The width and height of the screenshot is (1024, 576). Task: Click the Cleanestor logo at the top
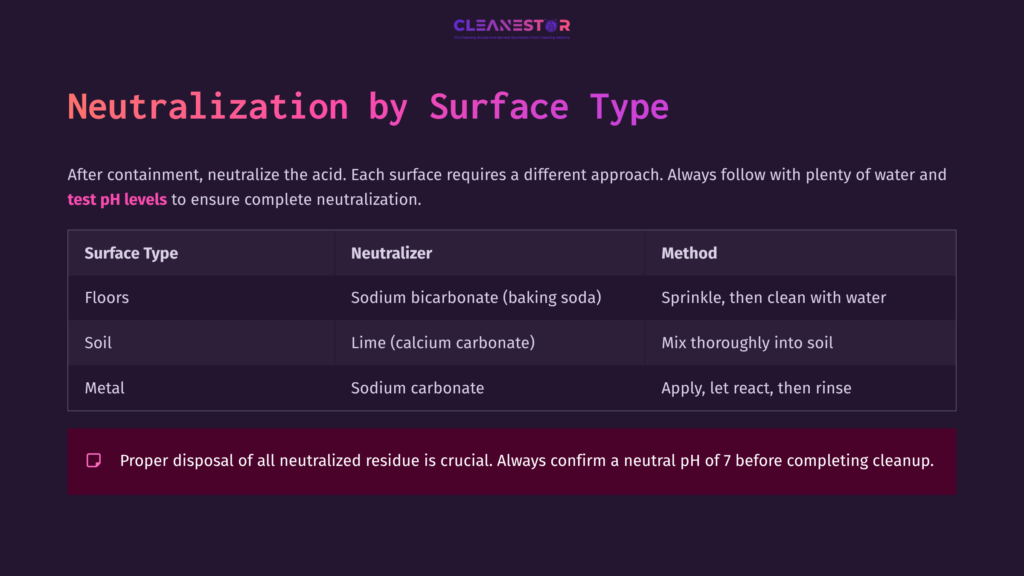tap(511, 26)
